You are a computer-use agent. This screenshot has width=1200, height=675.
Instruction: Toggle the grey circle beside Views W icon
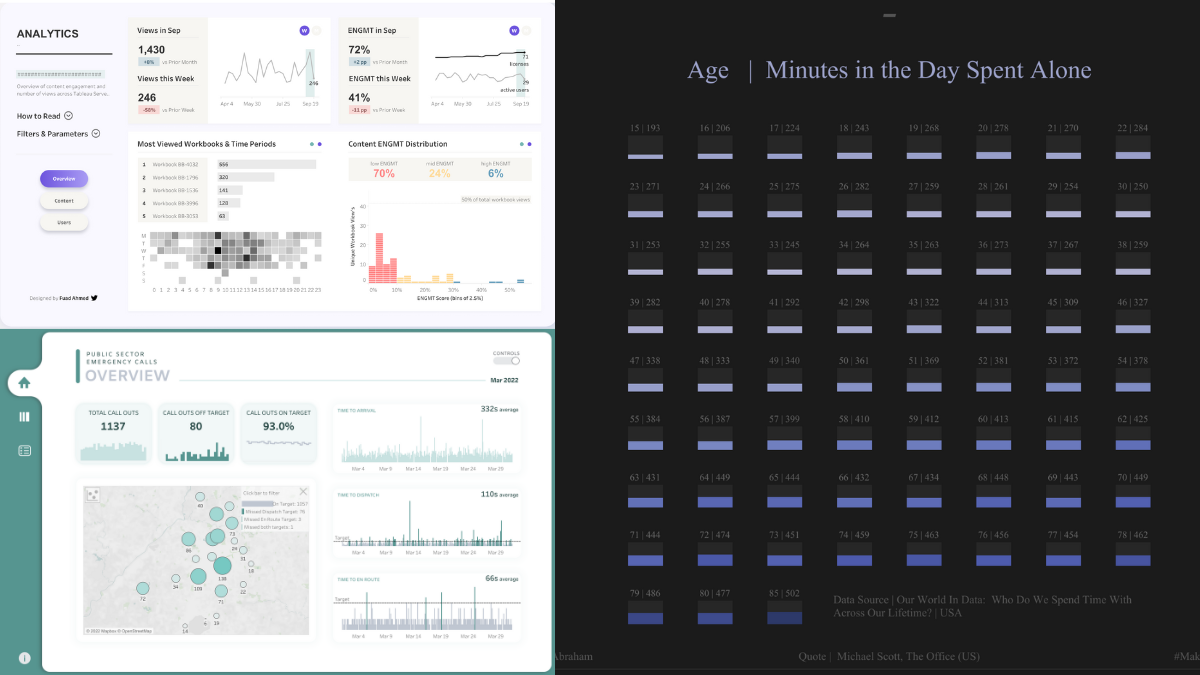(x=317, y=31)
